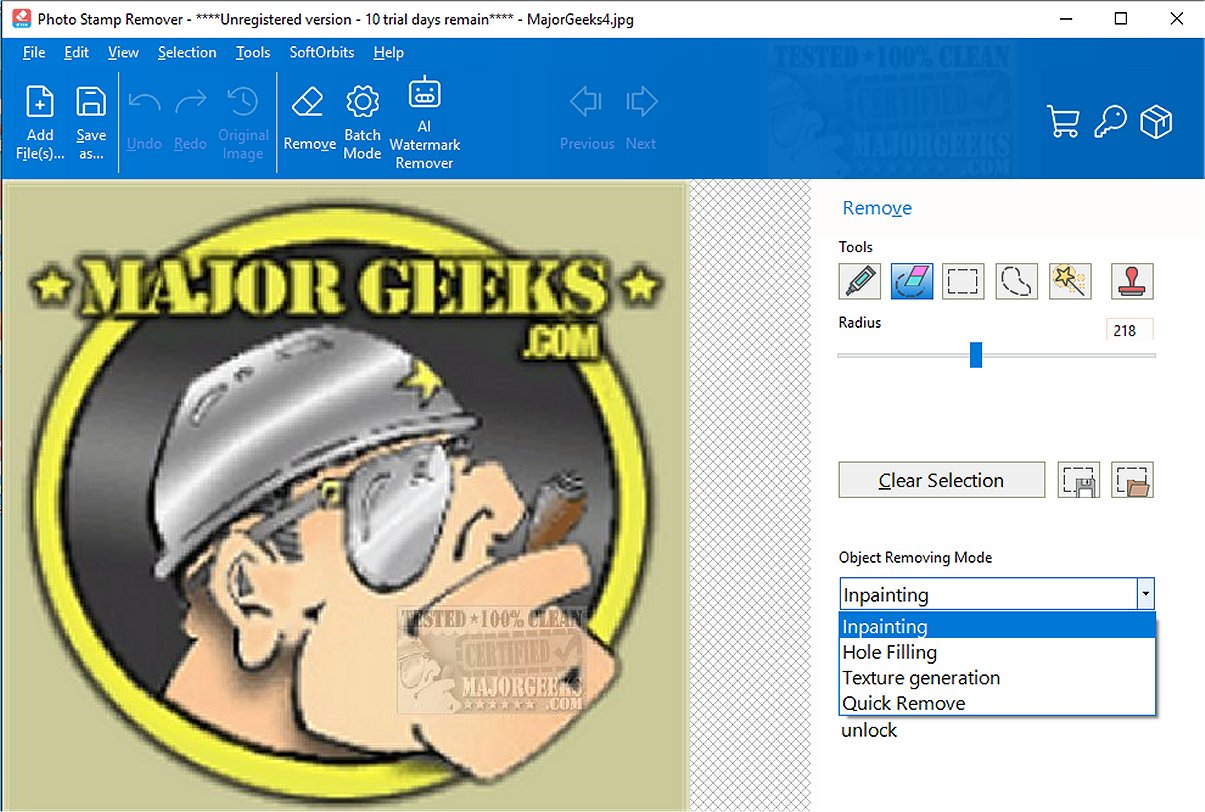This screenshot has width=1205, height=812.
Task: Open the Selection menu
Action: click(187, 52)
